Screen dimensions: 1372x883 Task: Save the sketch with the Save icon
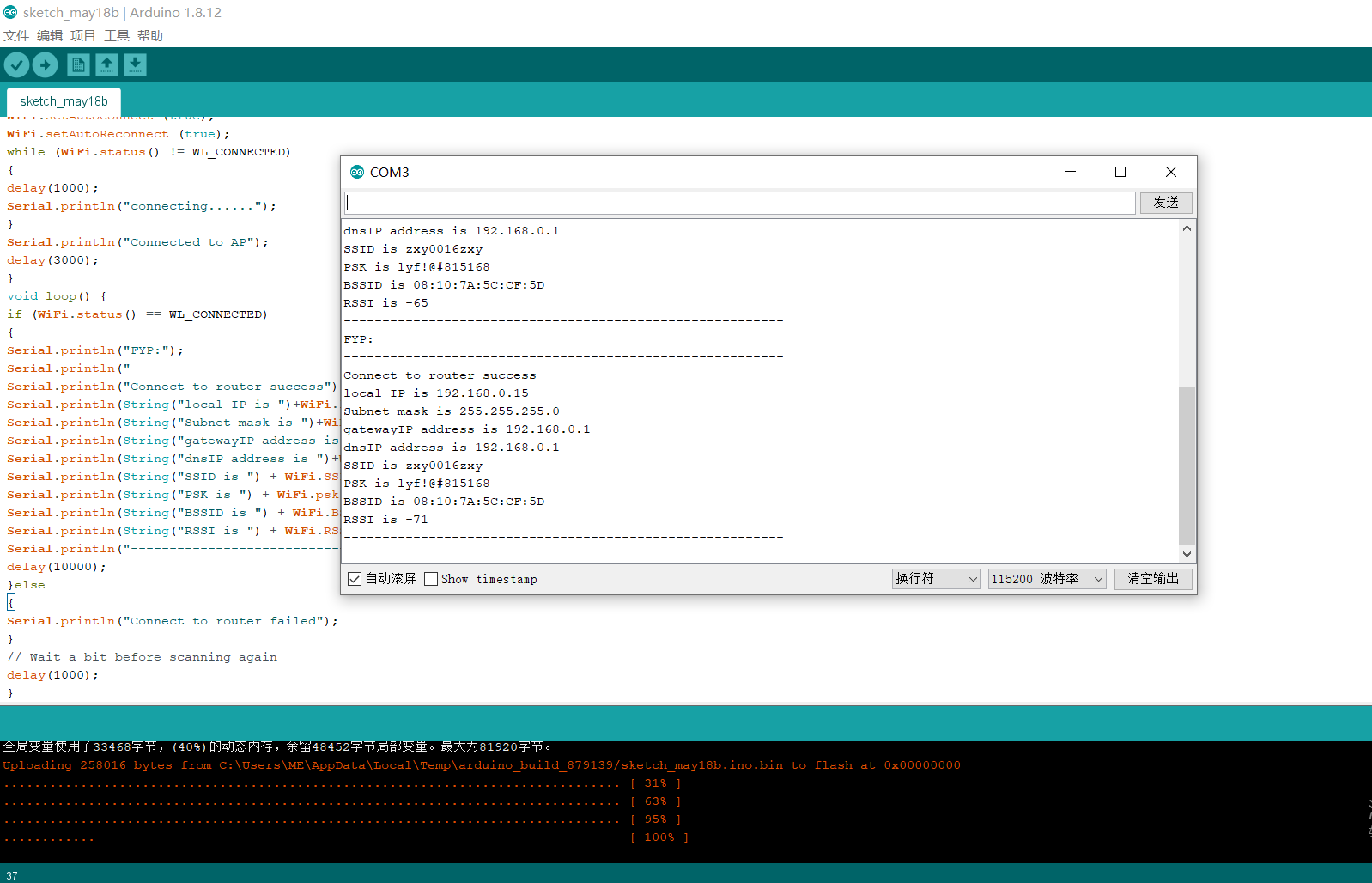[x=135, y=64]
